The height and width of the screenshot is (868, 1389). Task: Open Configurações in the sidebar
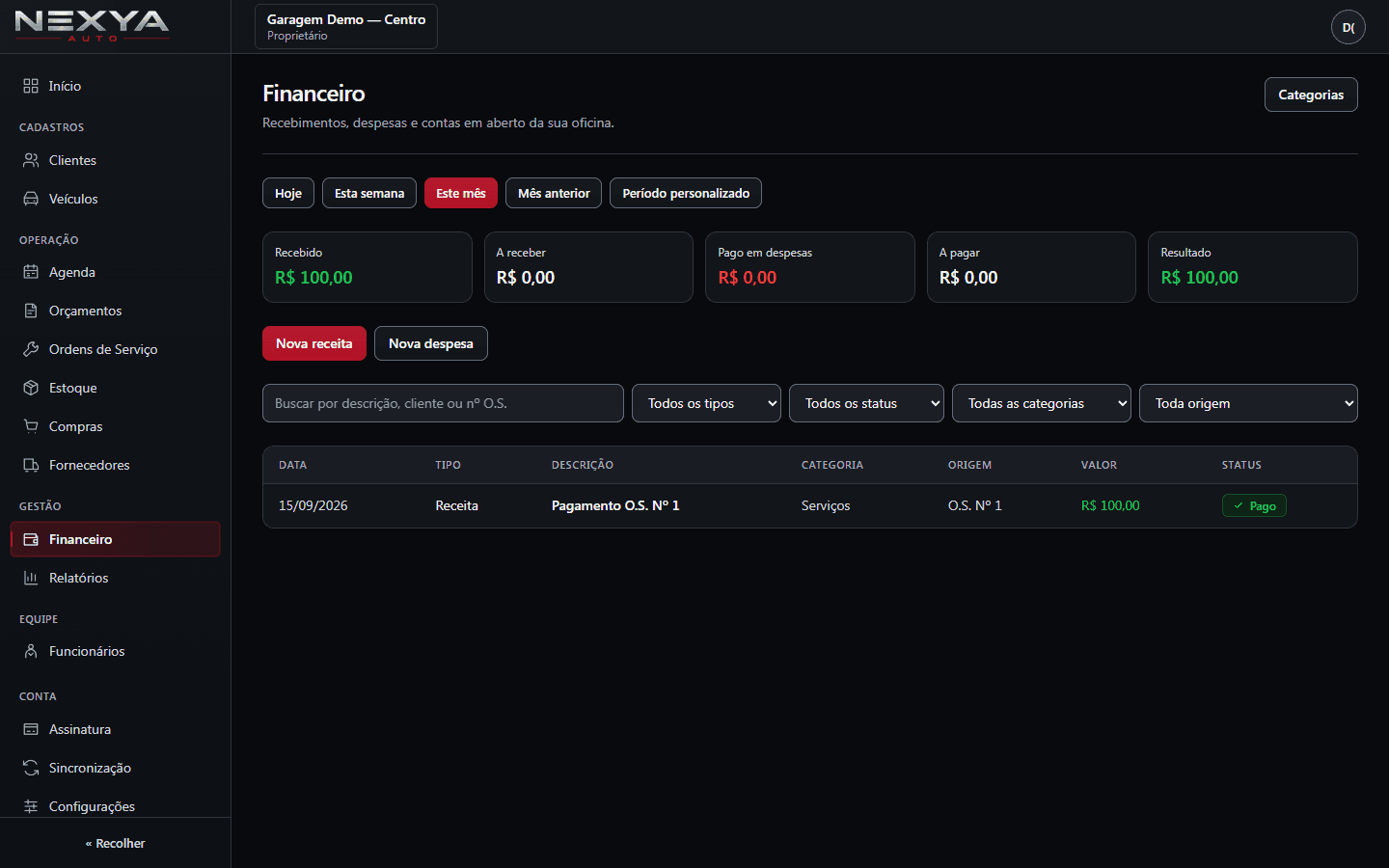coord(115,806)
